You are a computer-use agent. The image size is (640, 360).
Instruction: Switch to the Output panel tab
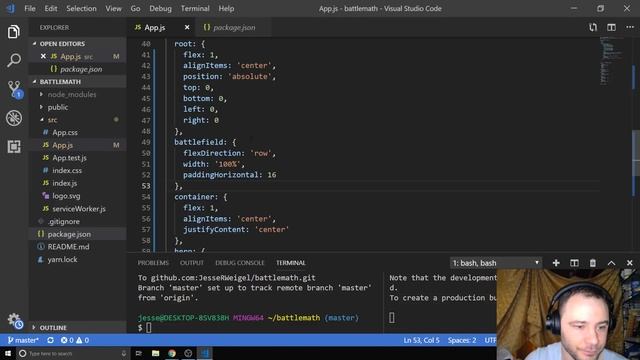click(x=192, y=263)
